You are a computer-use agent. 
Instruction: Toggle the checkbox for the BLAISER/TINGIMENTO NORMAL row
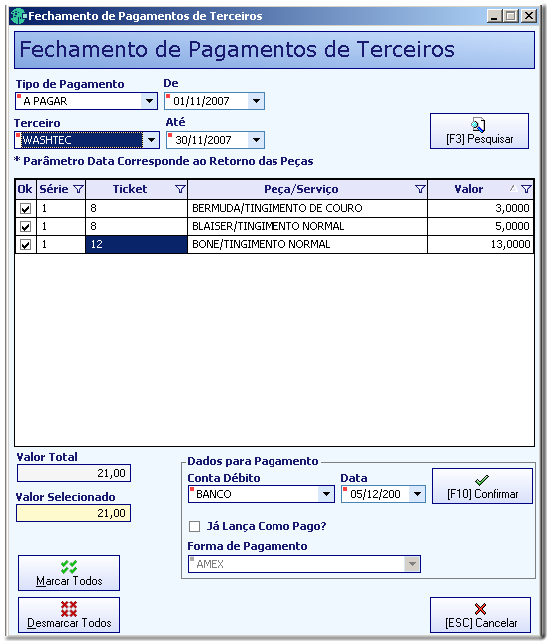[x=25, y=226]
